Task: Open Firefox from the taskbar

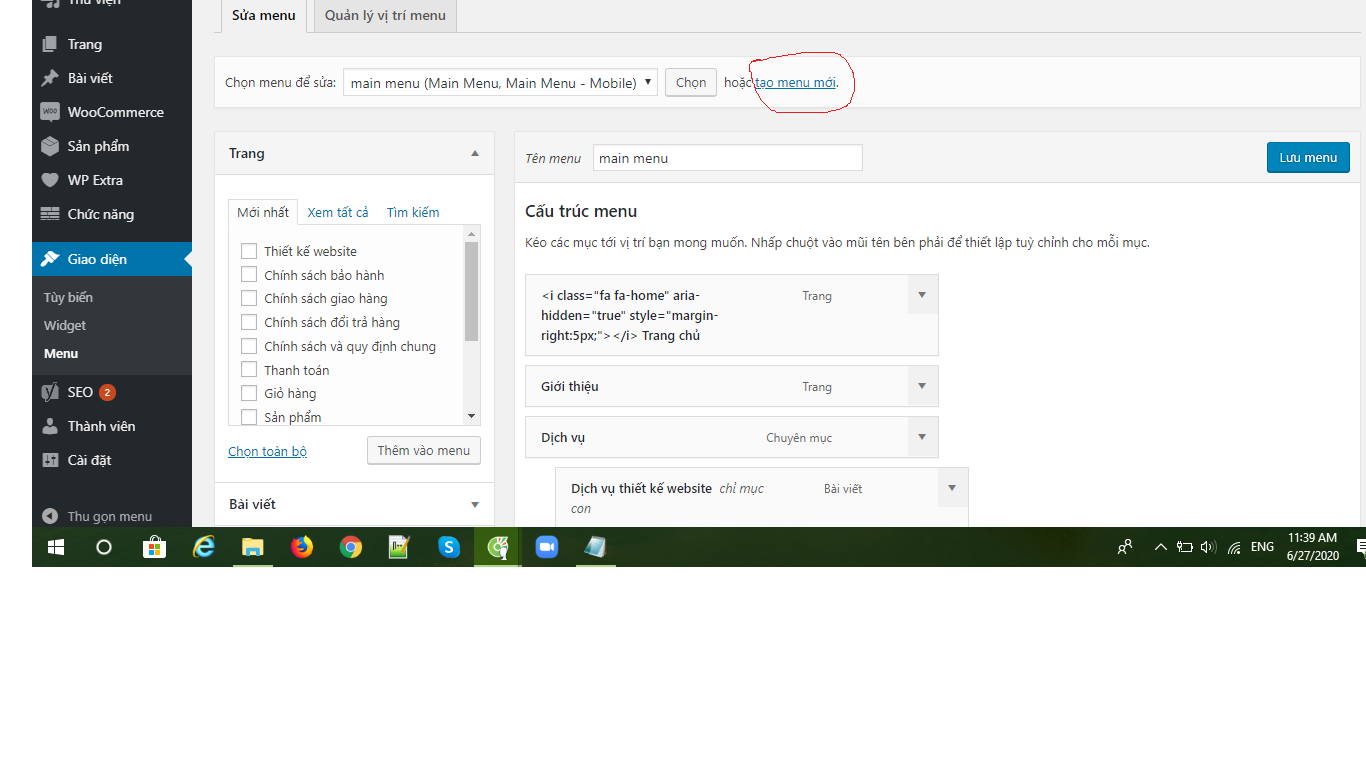Action: pos(301,547)
